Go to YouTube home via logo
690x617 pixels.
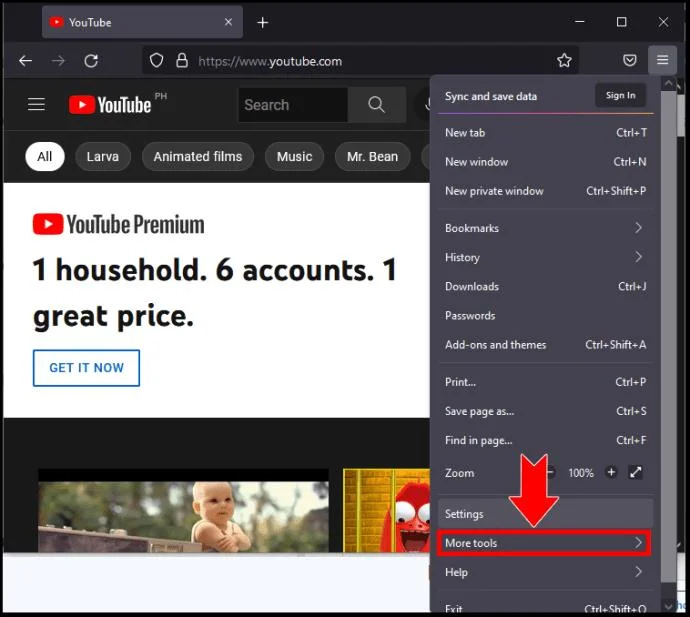tap(110, 105)
